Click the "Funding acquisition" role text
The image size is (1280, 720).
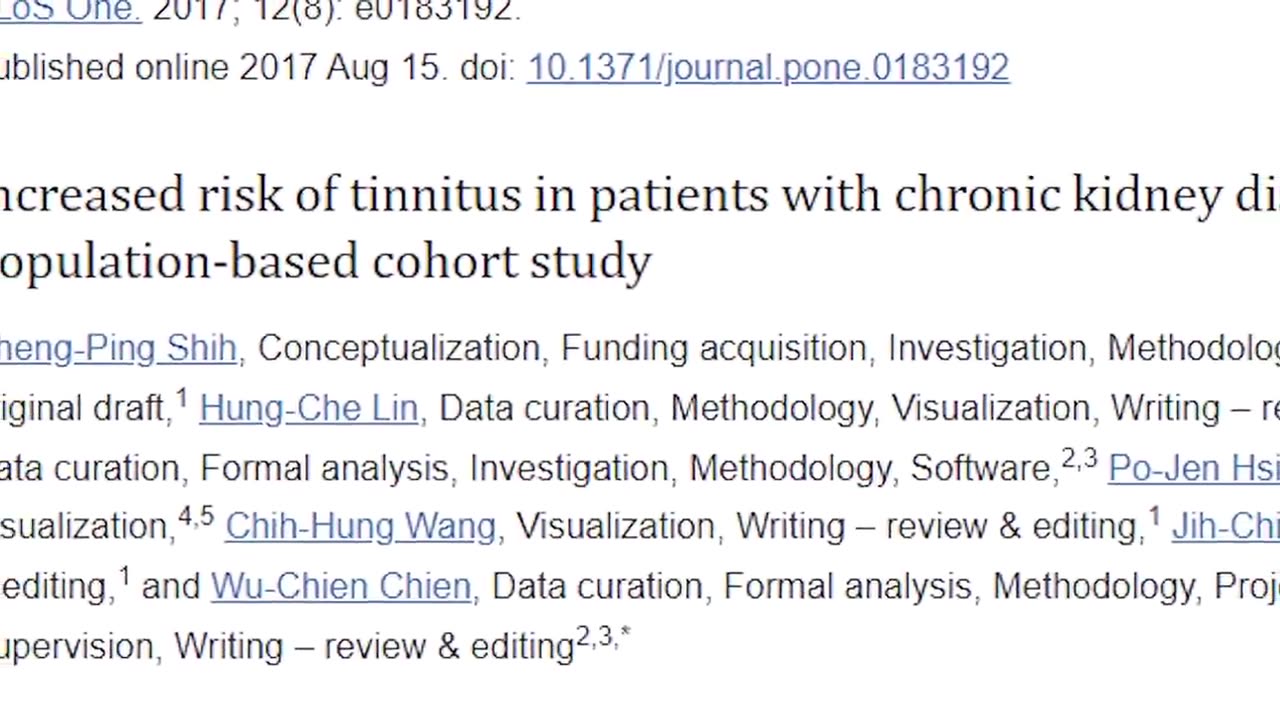[x=713, y=348]
